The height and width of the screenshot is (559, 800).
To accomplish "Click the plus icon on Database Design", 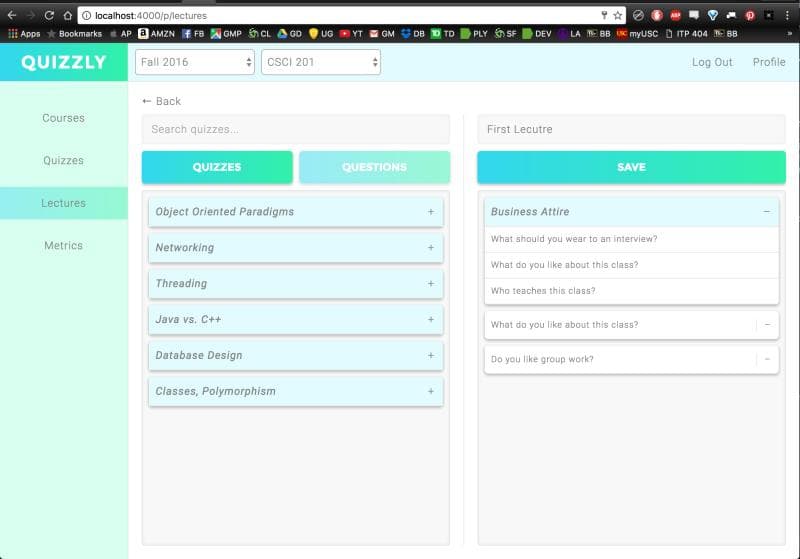I will 431,356.
